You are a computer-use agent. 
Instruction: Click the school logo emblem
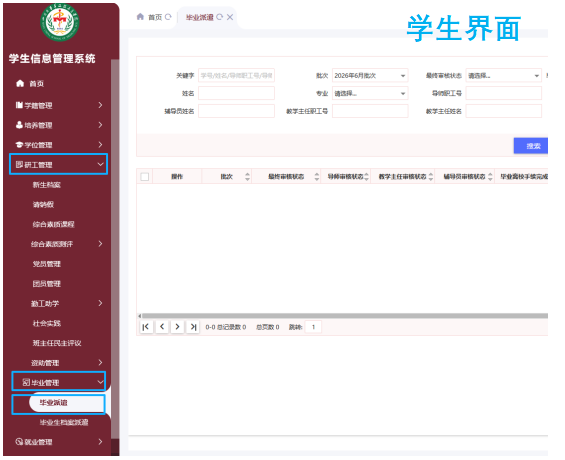(x=60, y=22)
